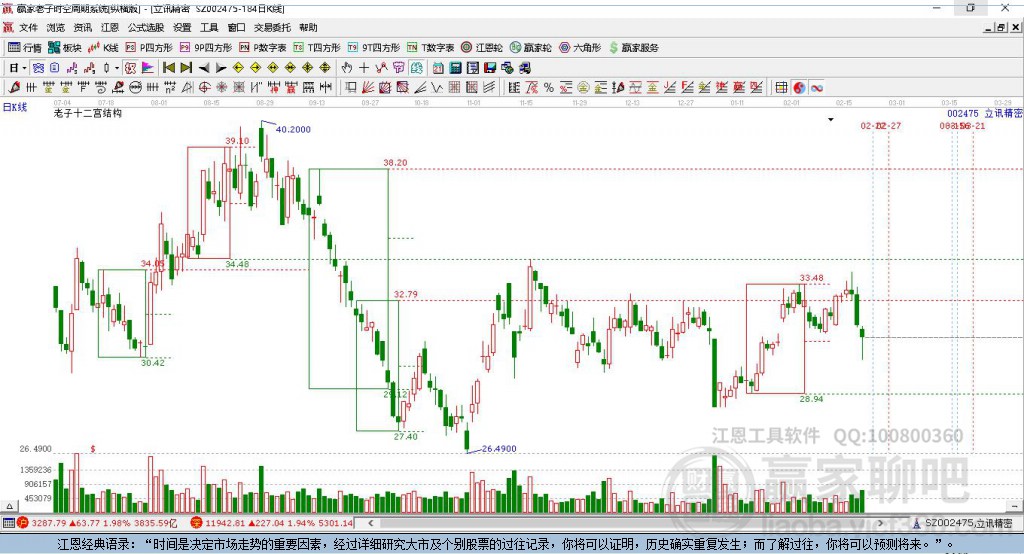This screenshot has height=554, width=1024.
Task: Open the calculator icon
Action: 455,68
